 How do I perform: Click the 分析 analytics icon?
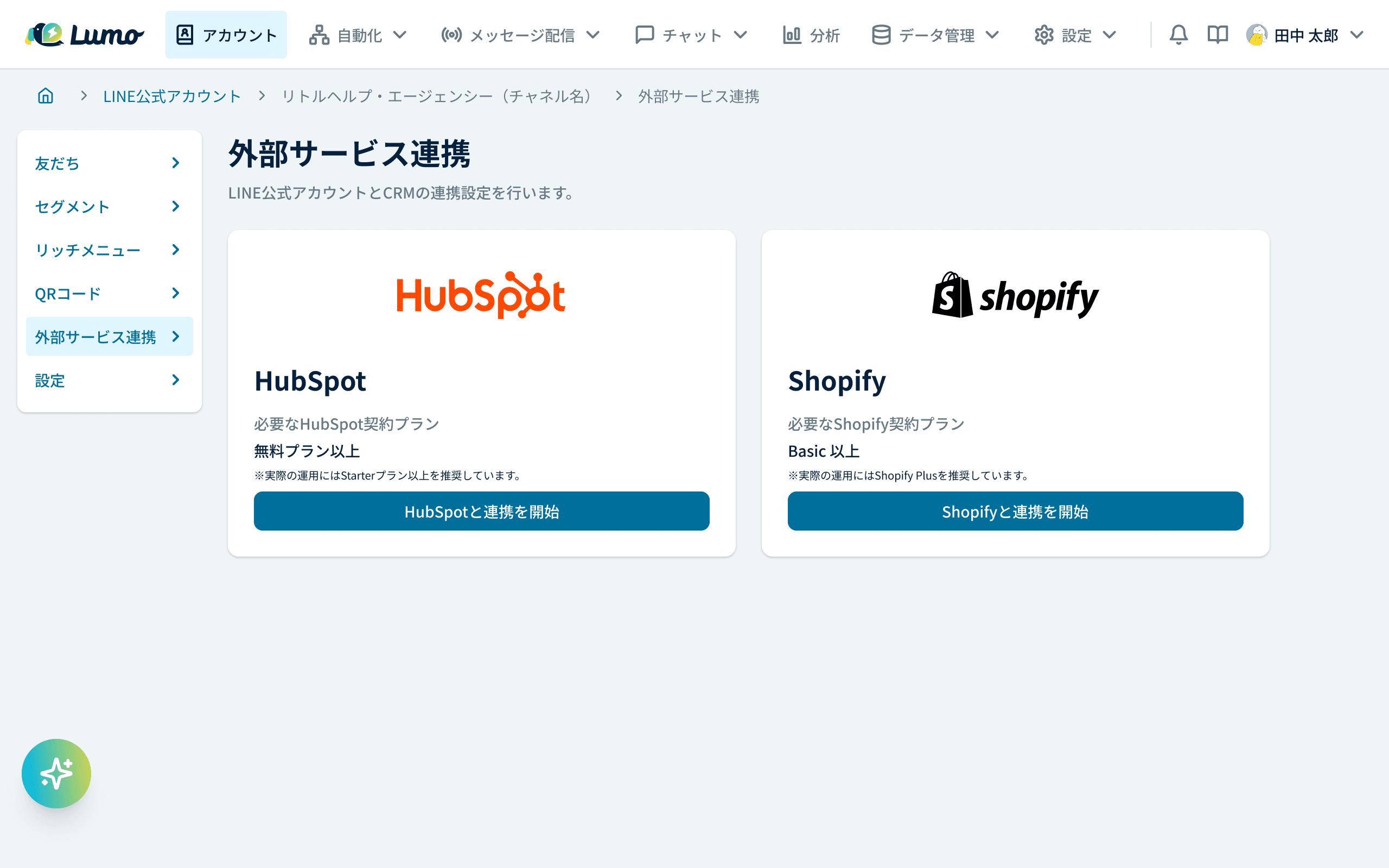tap(792, 34)
